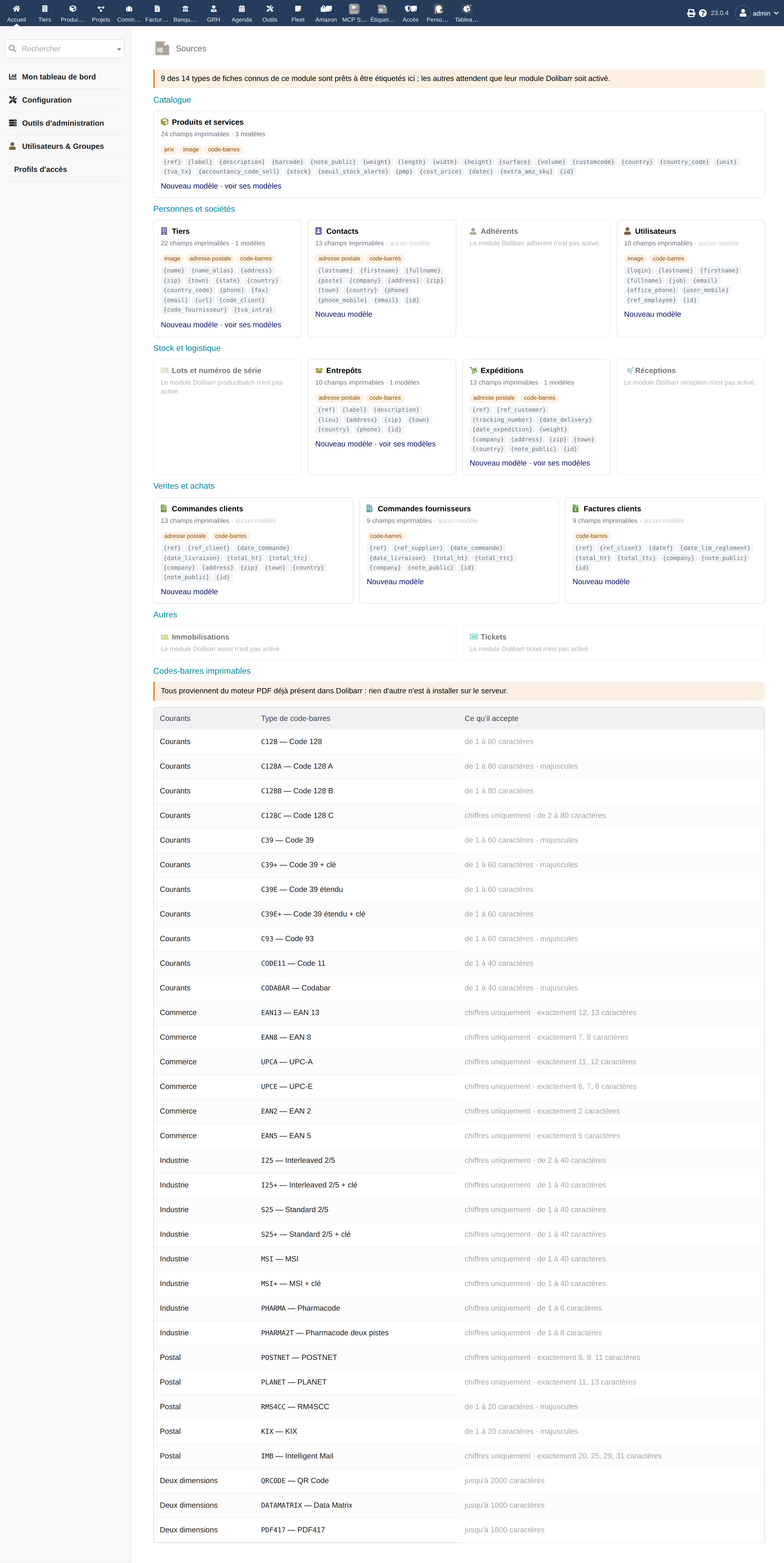
Task: Click voir ses modèles under Produits et services
Action: point(253,186)
